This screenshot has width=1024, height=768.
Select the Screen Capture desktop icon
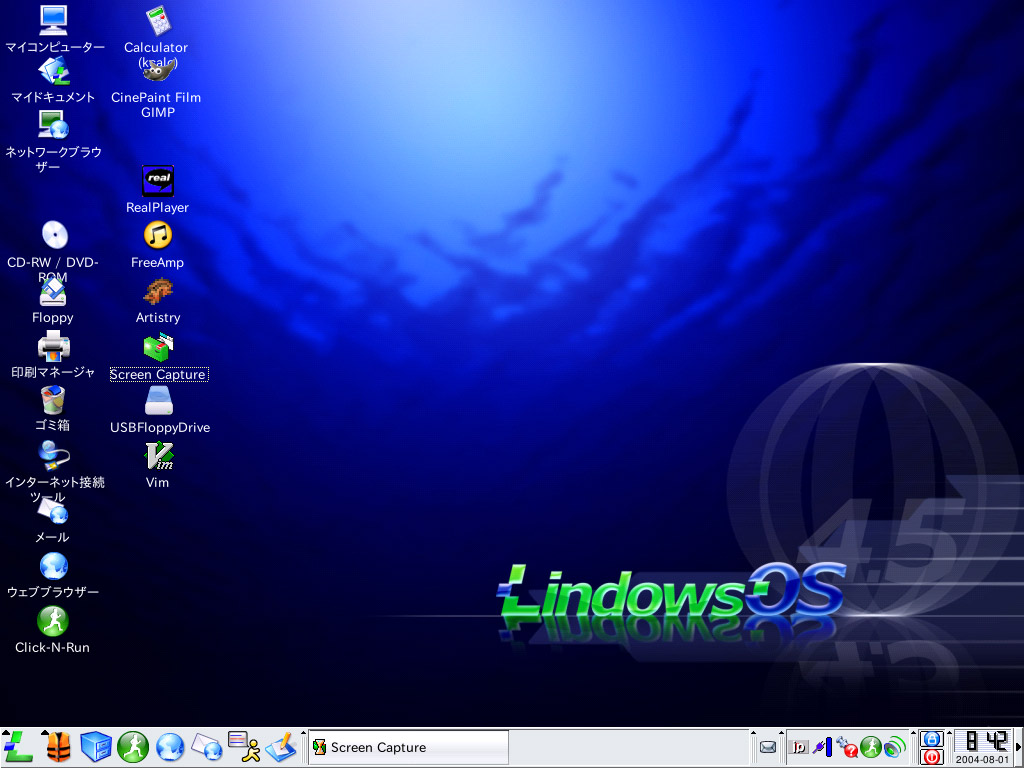coord(157,348)
